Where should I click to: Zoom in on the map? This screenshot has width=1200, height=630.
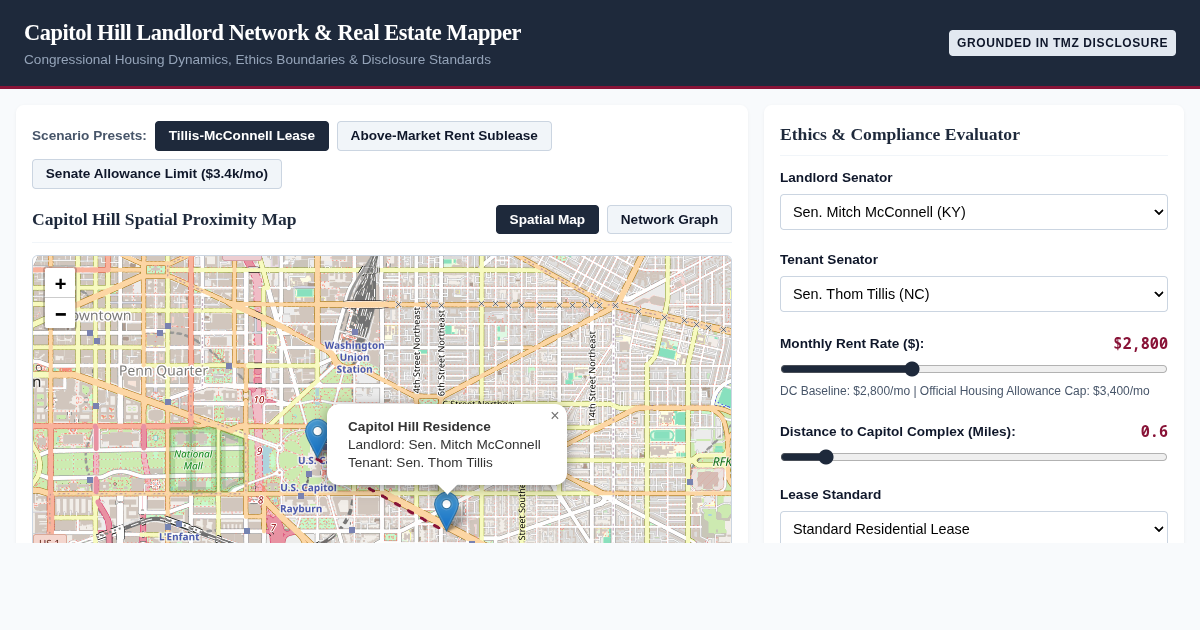tap(60, 283)
